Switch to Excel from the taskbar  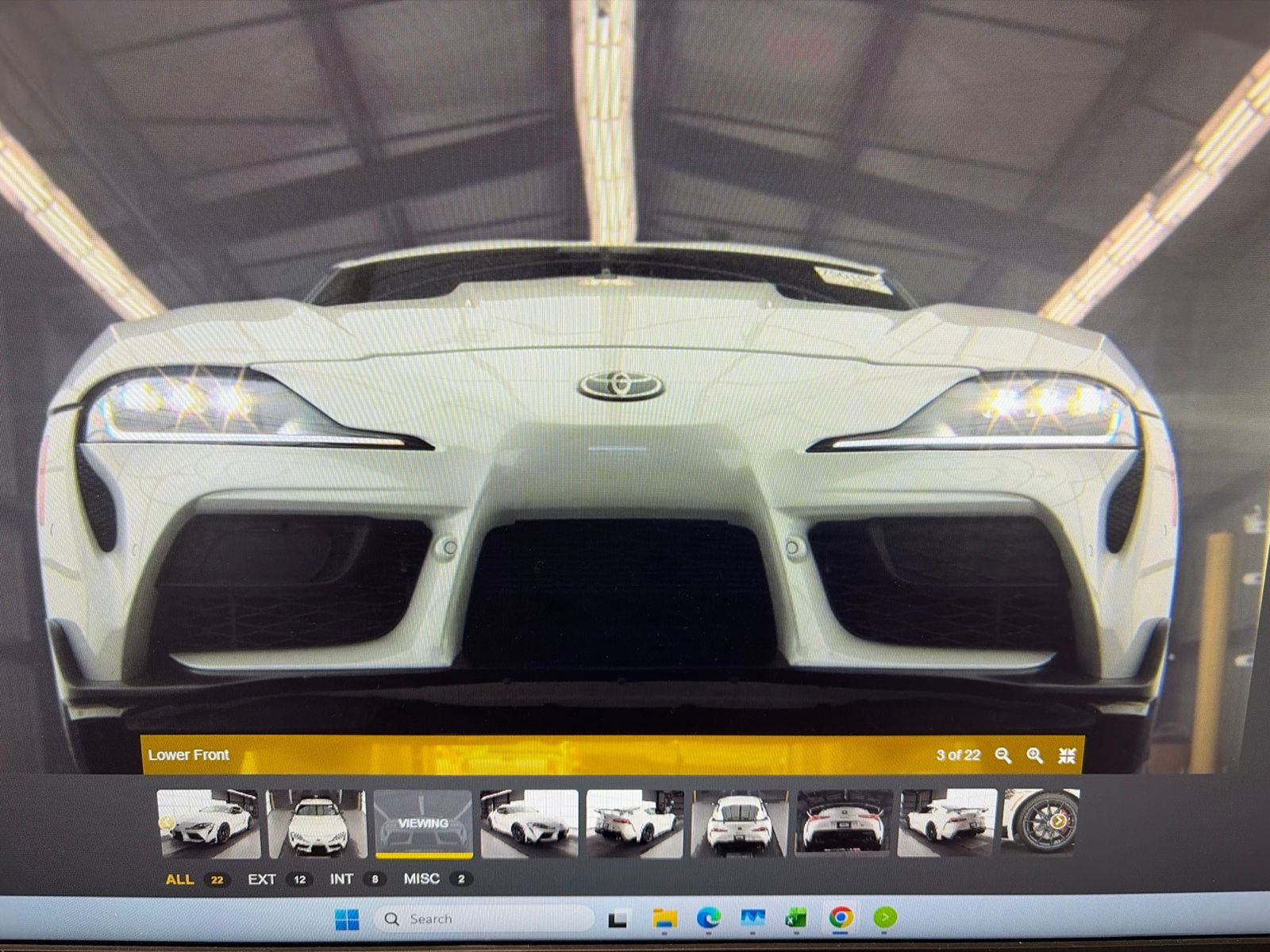click(796, 919)
